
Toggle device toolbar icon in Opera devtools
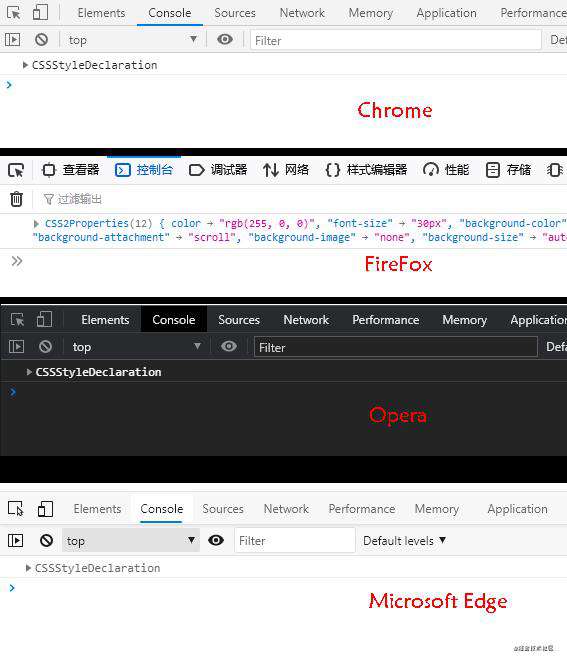[x=44, y=319]
